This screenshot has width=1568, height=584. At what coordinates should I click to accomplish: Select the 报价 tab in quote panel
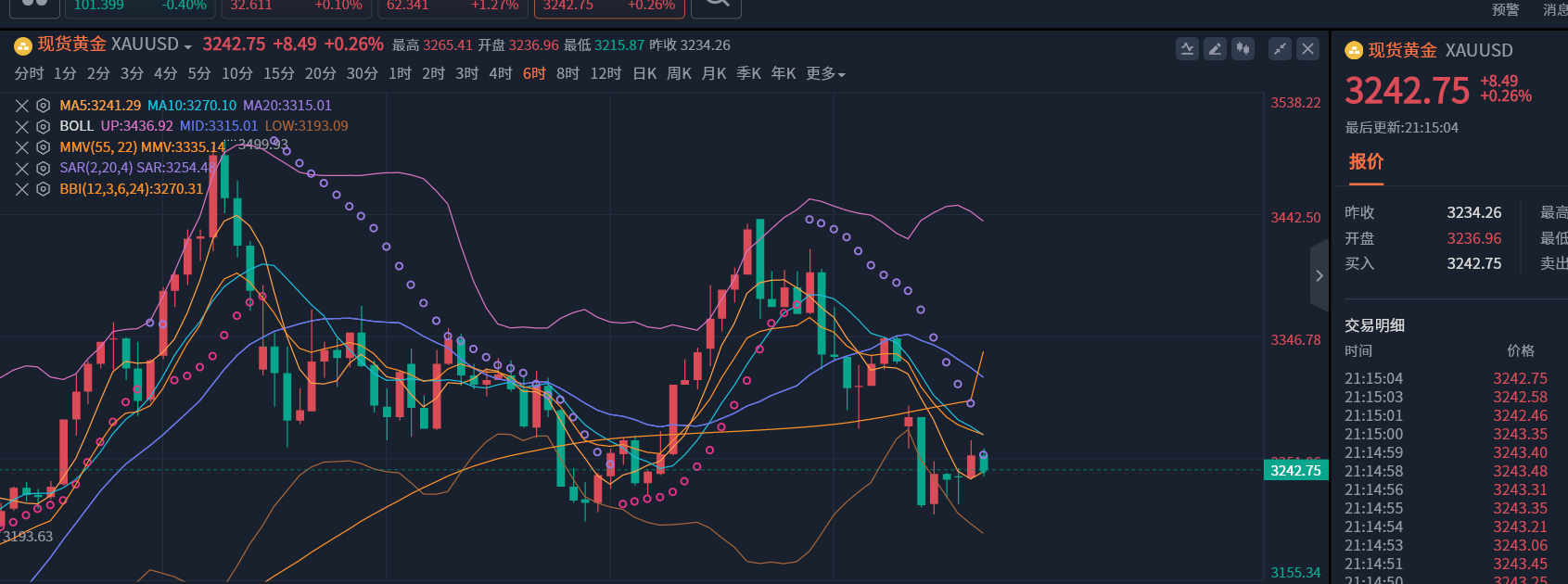click(x=1366, y=162)
